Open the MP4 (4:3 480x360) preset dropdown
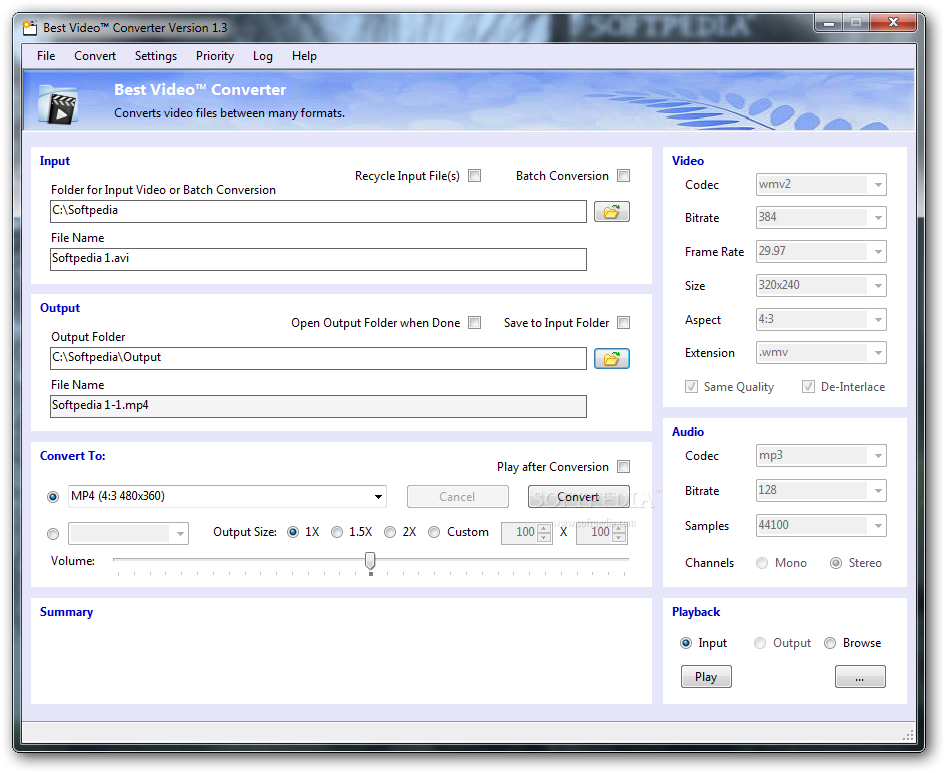The height and width of the screenshot is (773, 946). coord(227,497)
